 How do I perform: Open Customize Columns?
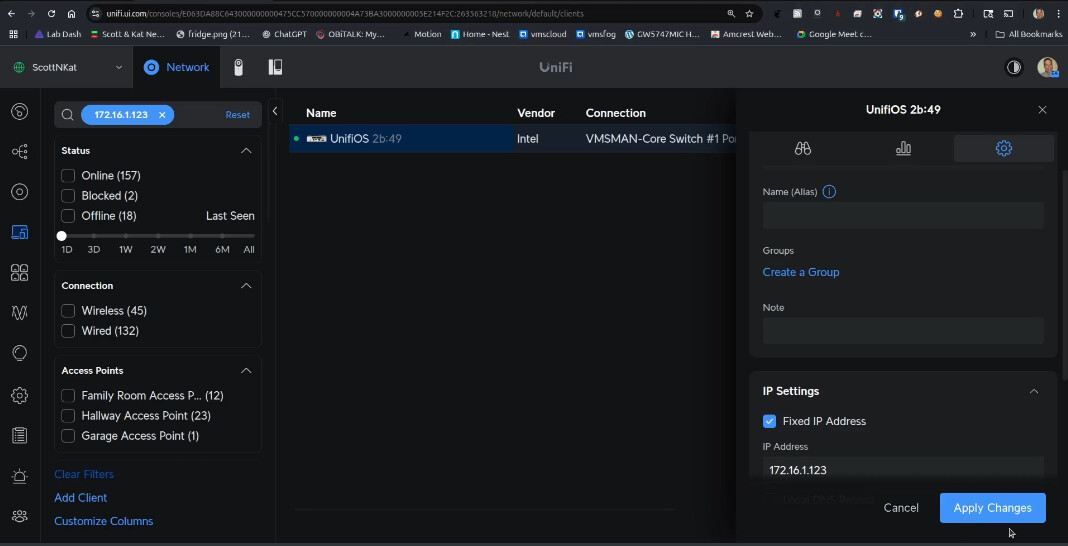coord(104,521)
